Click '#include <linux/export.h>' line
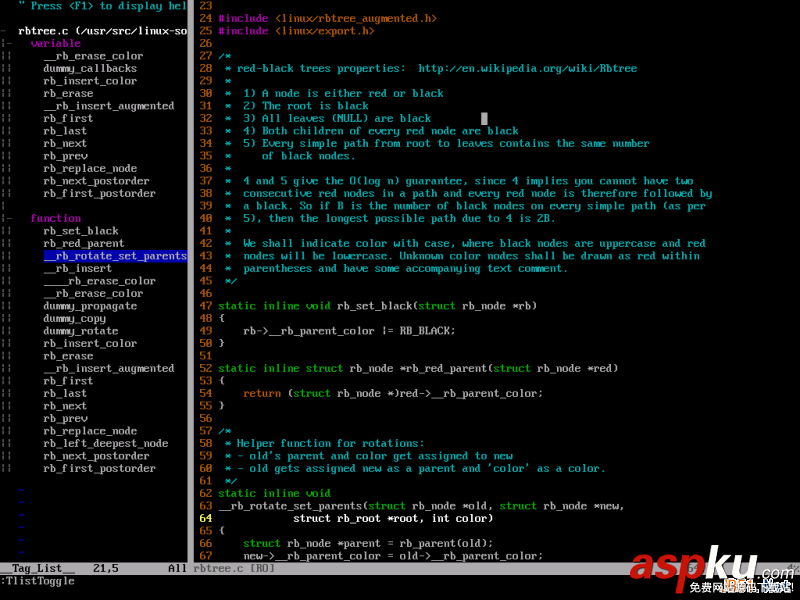This screenshot has width=800, height=600. [x=296, y=31]
